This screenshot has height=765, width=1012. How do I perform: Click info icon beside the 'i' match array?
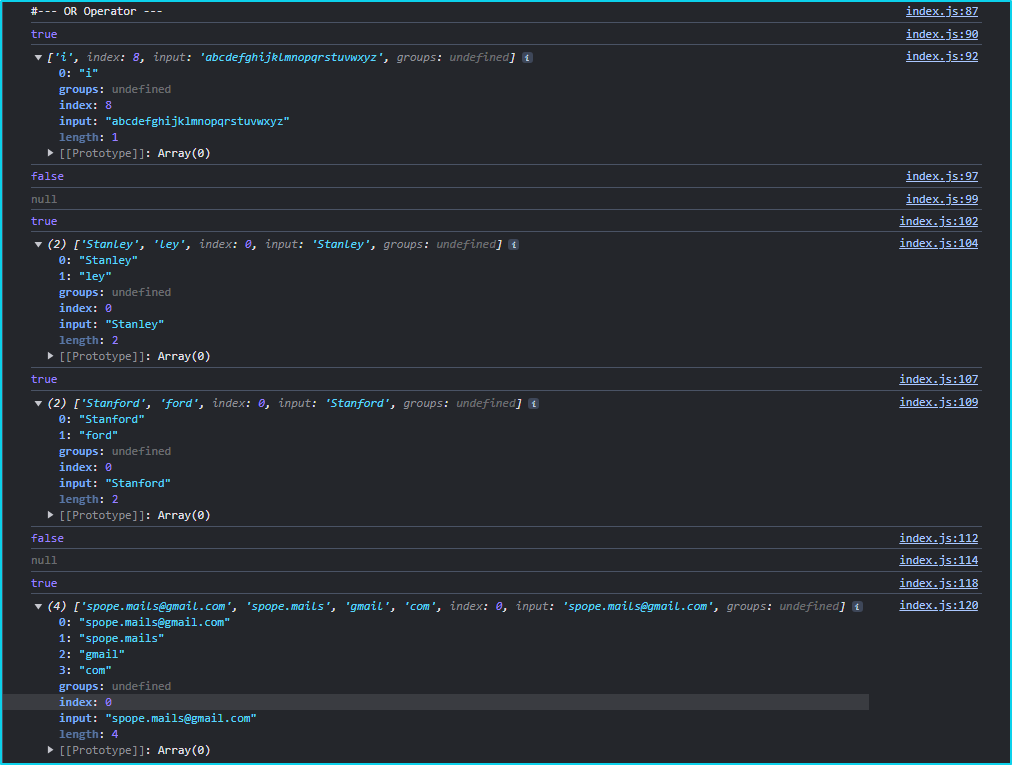[528, 57]
